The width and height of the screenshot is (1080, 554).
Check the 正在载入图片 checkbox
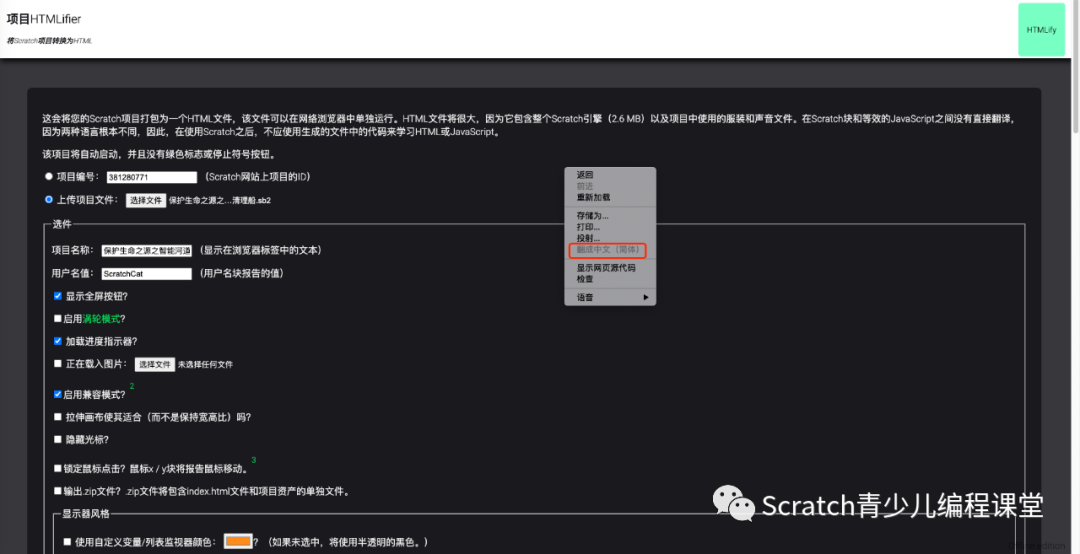(x=58, y=363)
